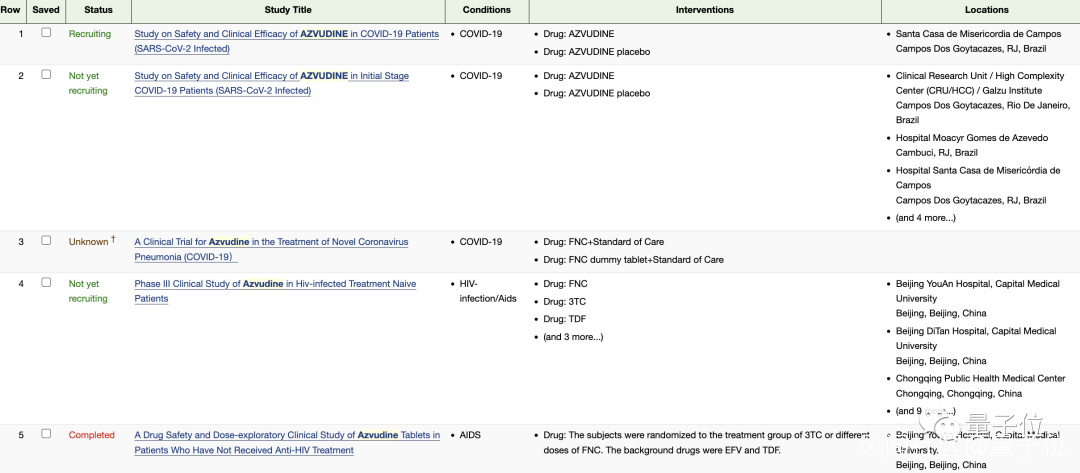Select 'Drug: AZVUDINE placebo' in row 1
The image size is (1080, 473).
(x=596, y=52)
